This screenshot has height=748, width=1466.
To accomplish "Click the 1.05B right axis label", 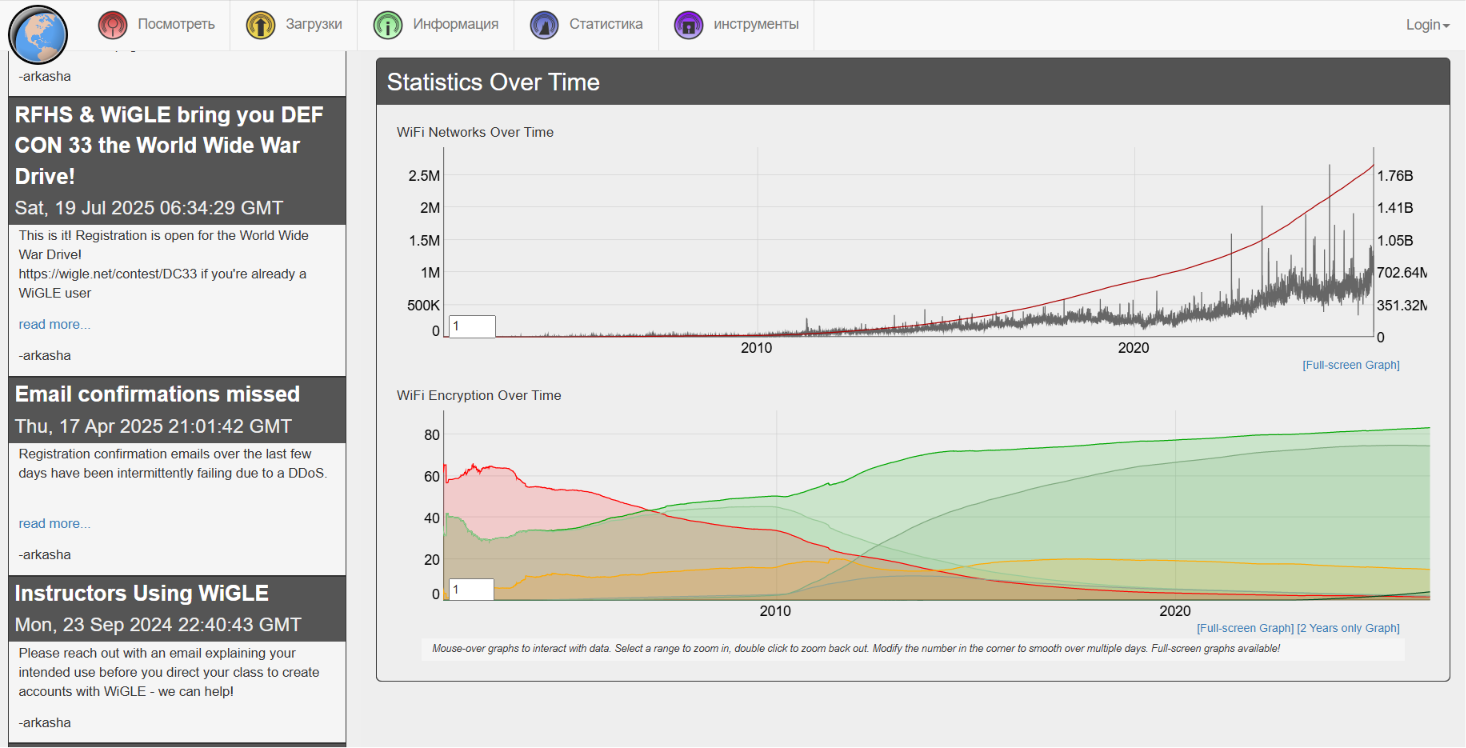I will click(x=1395, y=240).
